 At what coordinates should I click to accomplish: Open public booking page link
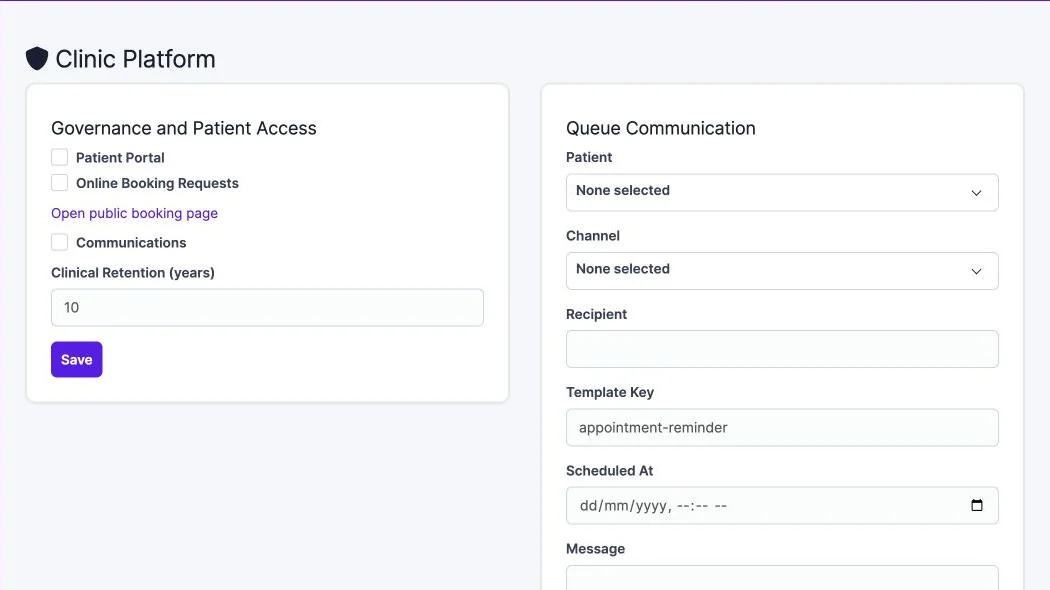point(135,213)
